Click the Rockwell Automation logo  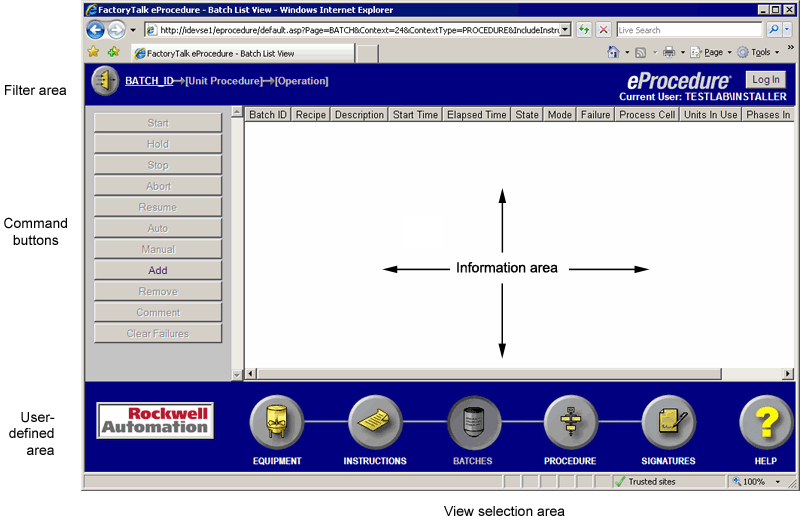point(155,421)
